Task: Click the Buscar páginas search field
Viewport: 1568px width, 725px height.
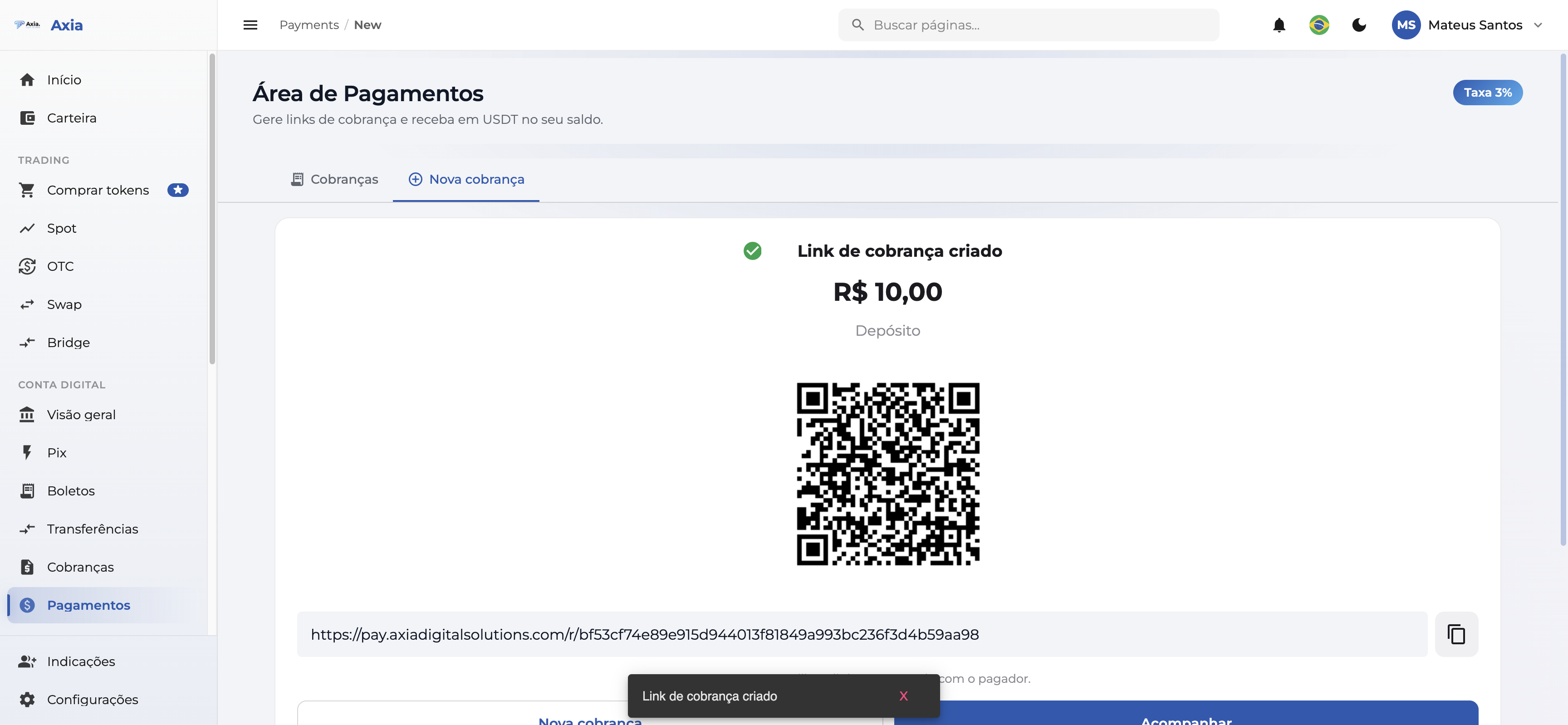Action: coord(1029,25)
